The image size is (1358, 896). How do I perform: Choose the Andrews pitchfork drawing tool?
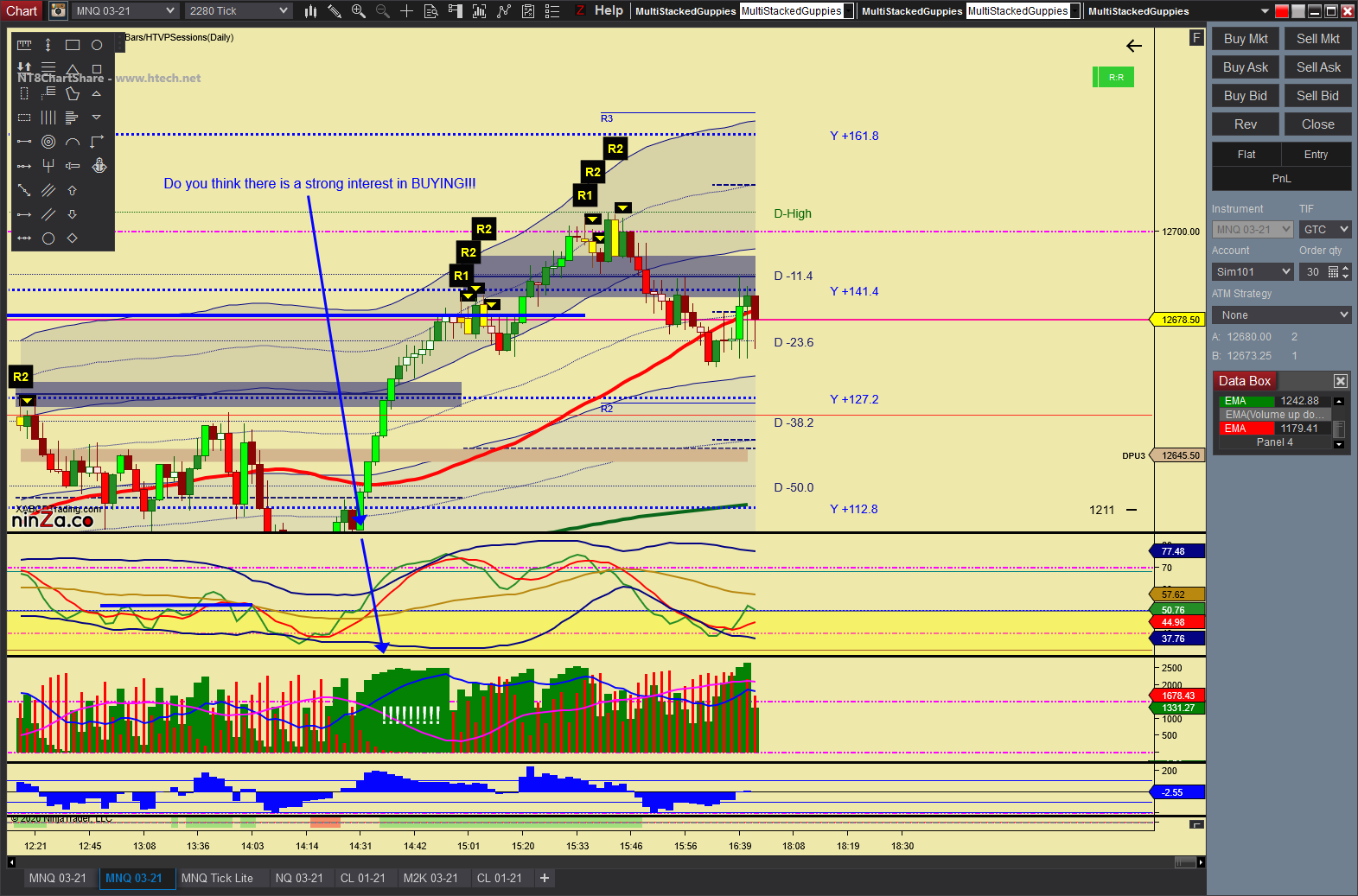coord(48,166)
